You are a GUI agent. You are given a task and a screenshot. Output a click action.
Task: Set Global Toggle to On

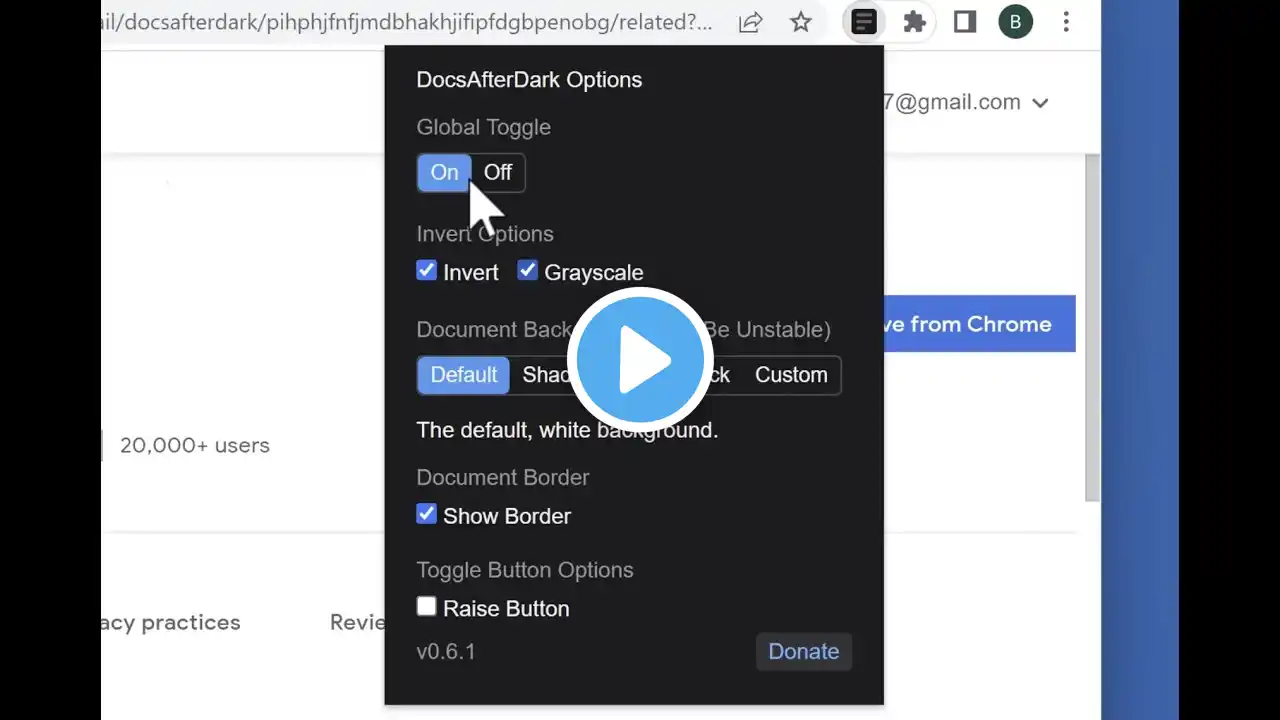click(444, 172)
